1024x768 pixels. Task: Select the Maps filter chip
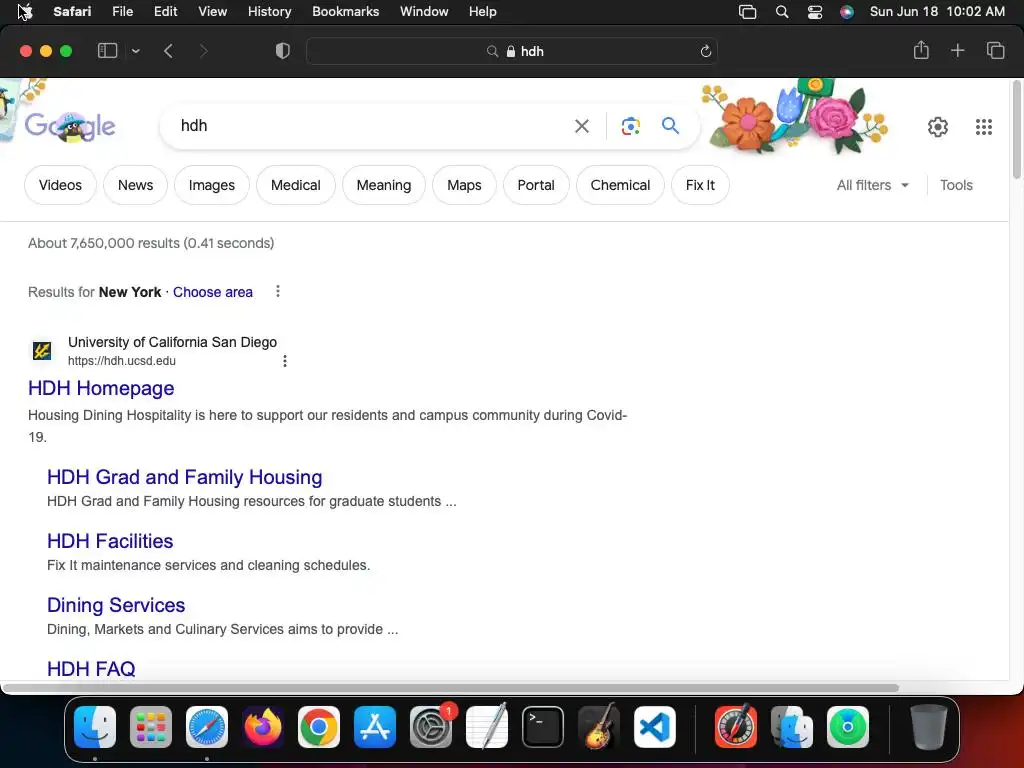(x=464, y=185)
